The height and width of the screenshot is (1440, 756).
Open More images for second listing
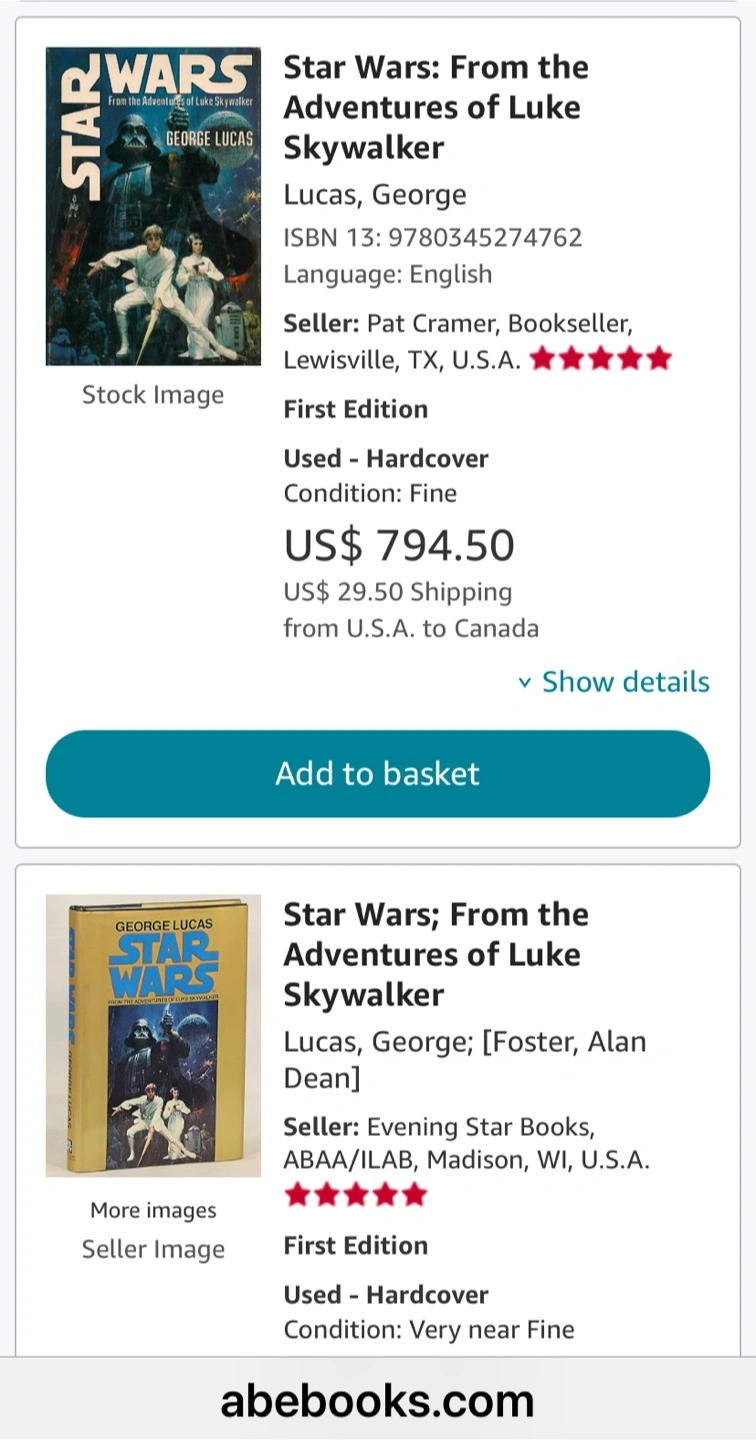153,1210
